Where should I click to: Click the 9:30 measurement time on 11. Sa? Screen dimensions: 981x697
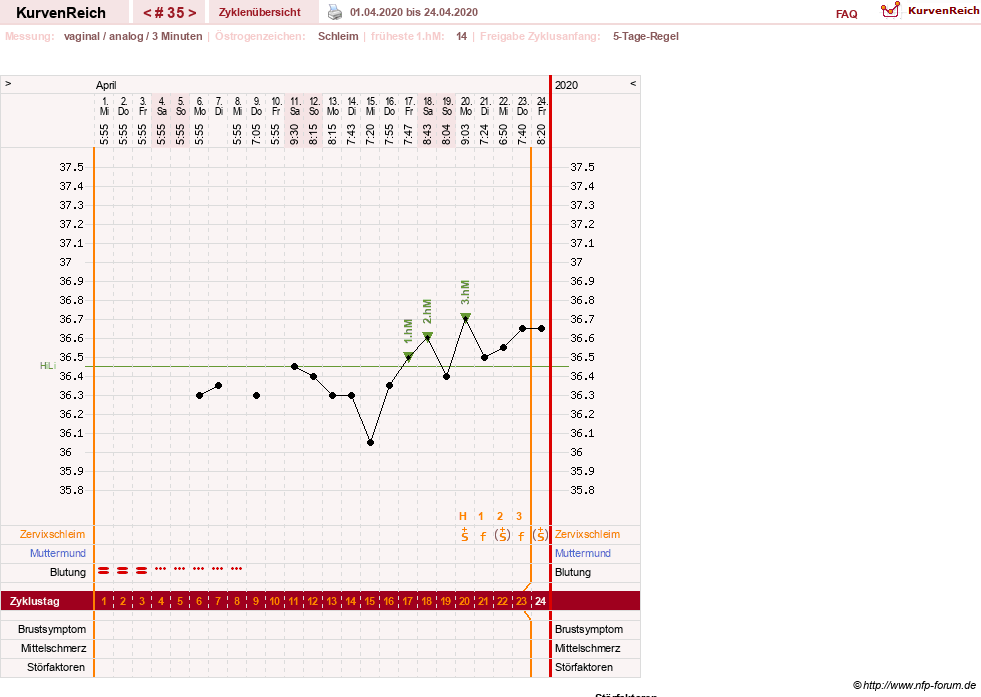[295, 134]
